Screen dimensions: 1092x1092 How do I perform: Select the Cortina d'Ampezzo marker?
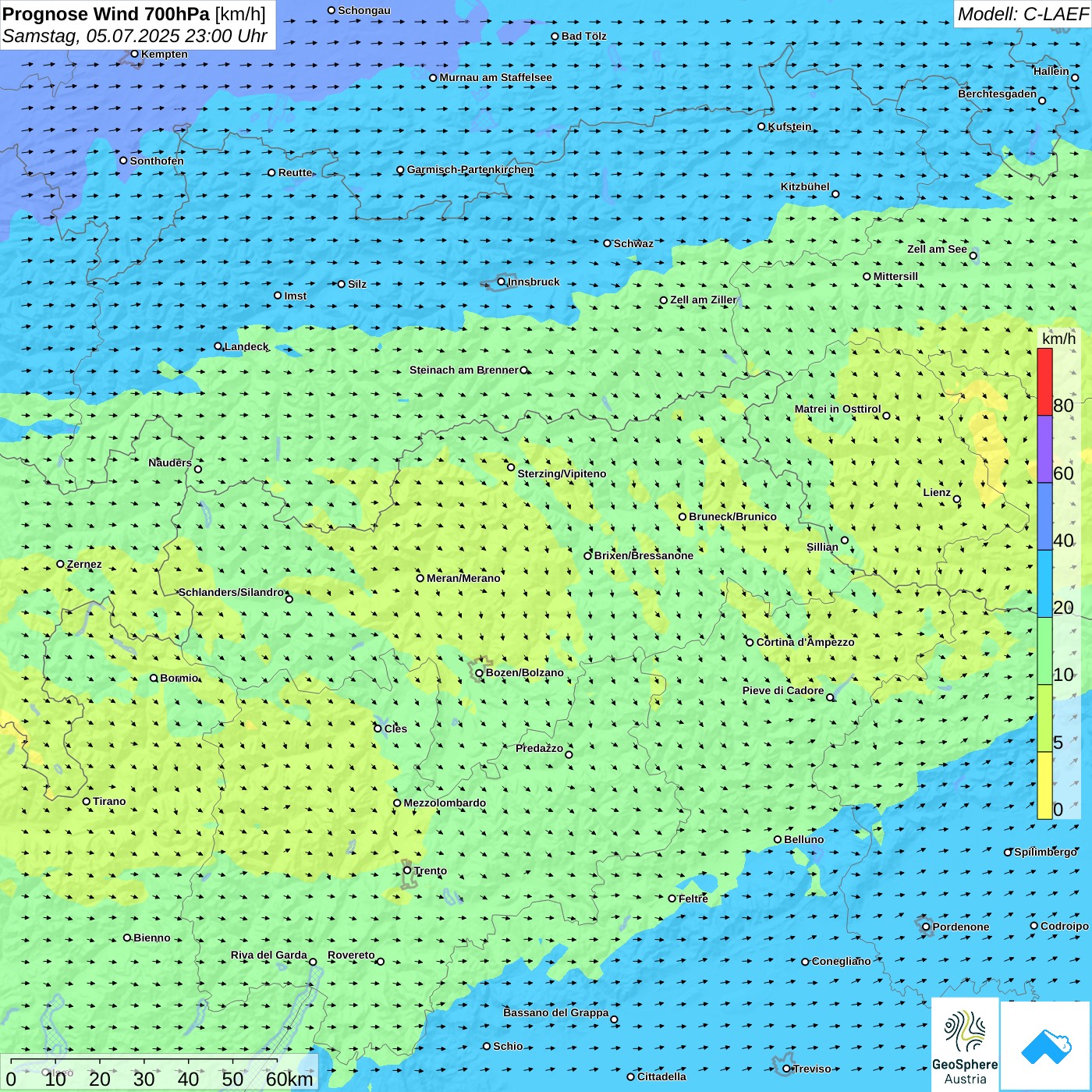(750, 643)
